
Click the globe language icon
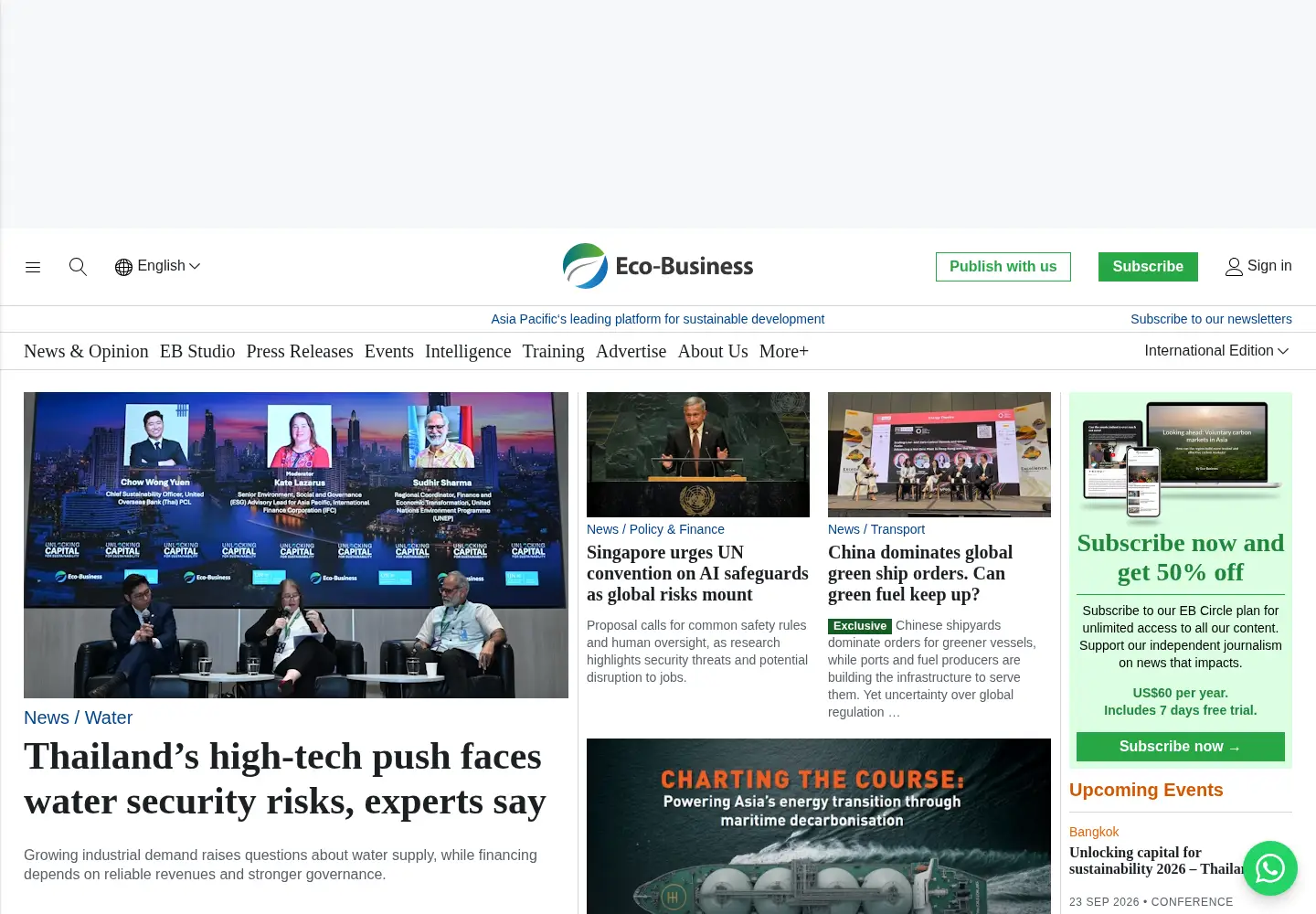pyautogui.click(x=123, y=267)
